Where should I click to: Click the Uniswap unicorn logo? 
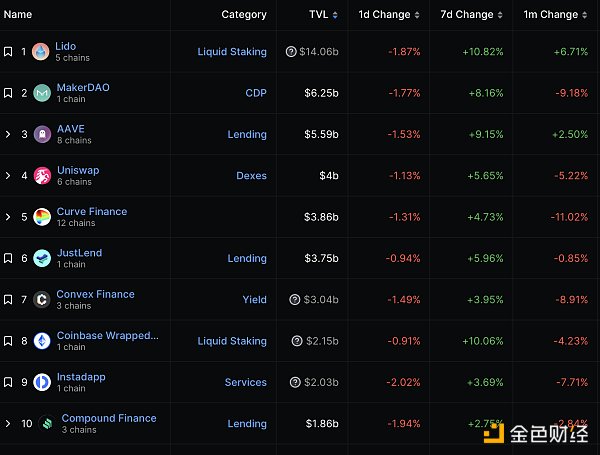pyautogui.click(x=41, y=176)
